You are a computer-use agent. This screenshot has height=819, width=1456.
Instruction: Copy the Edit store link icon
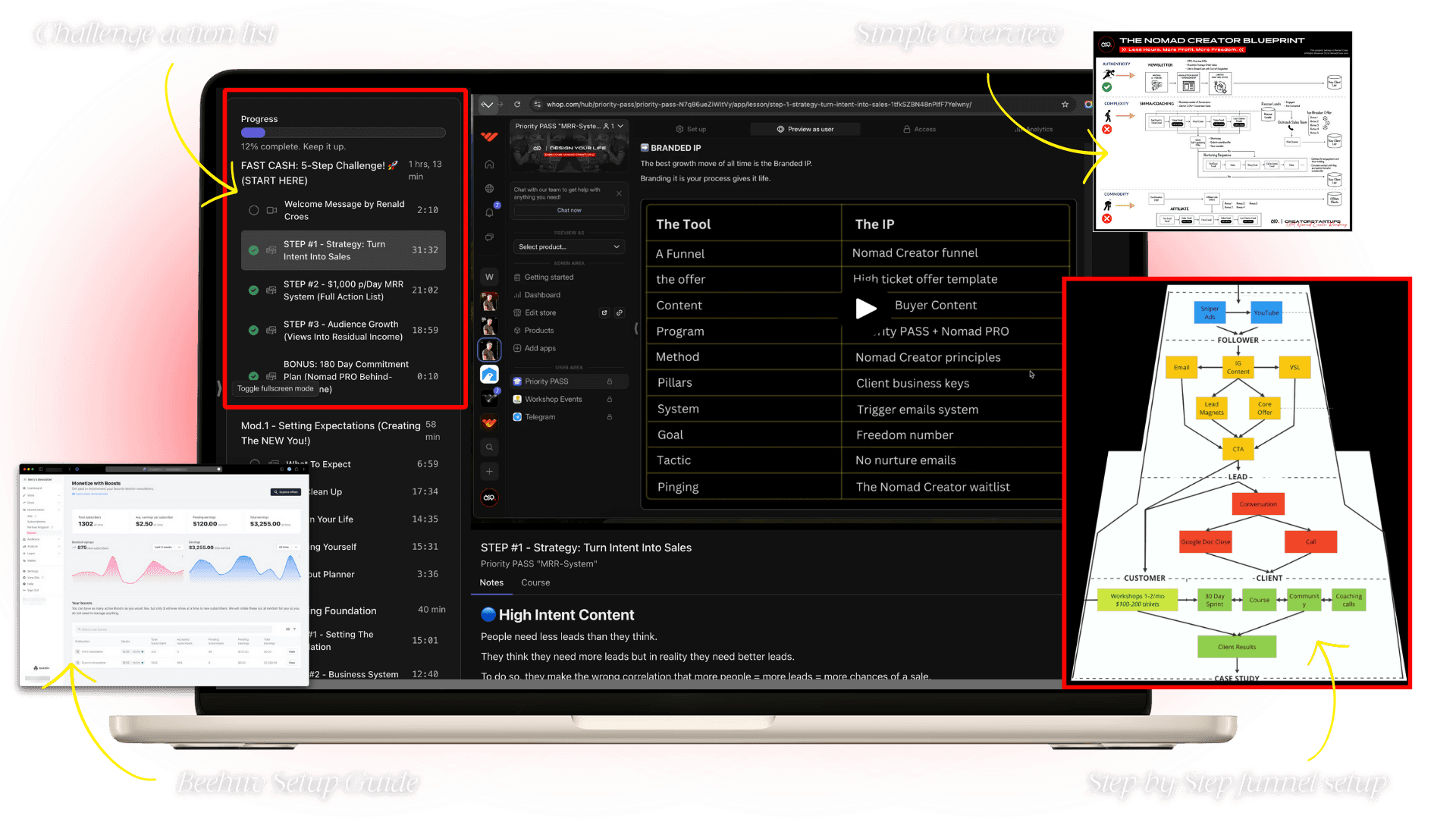[x=620, y=312]
